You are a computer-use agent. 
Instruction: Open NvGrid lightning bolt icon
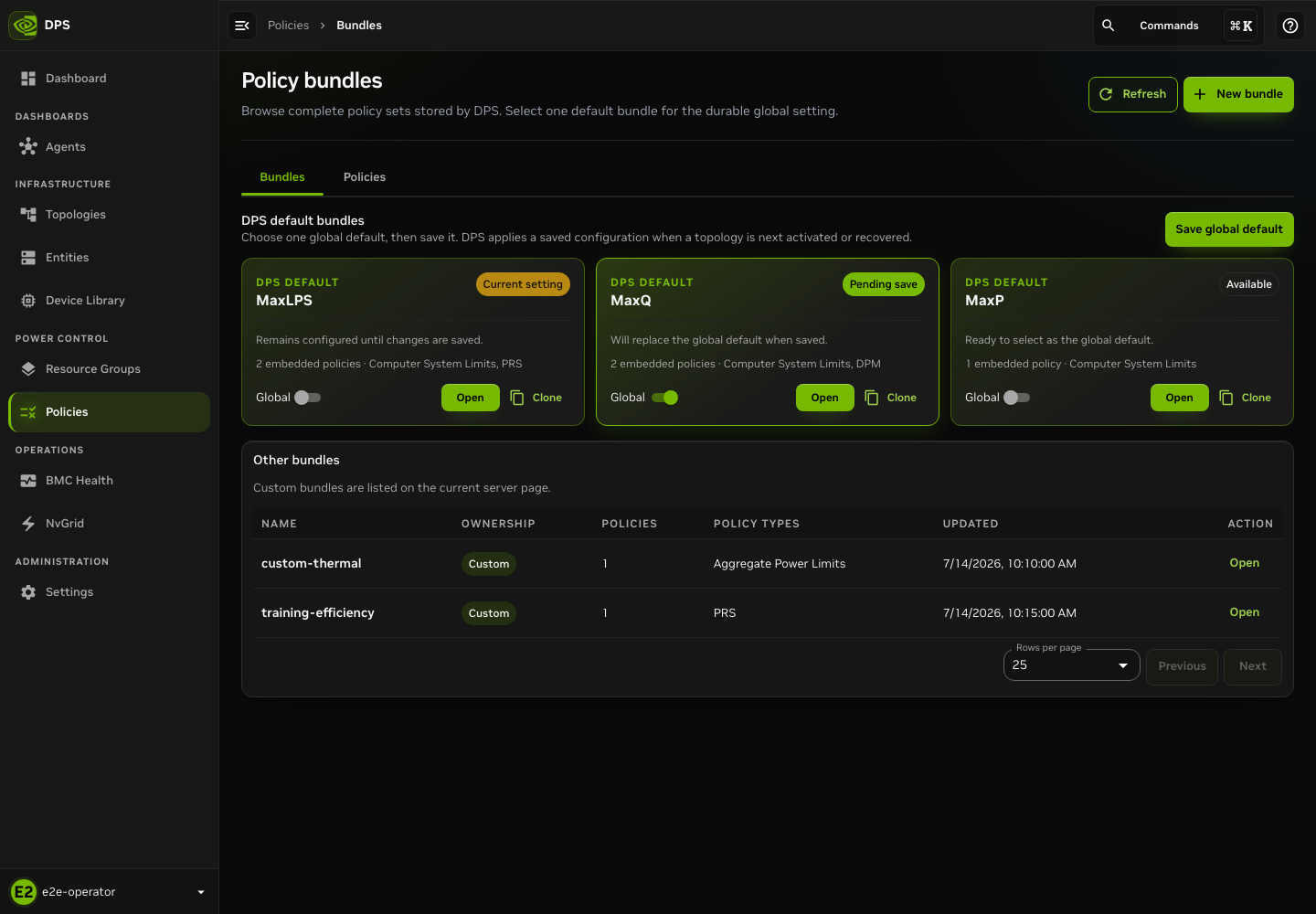click(x=28, y=524)
